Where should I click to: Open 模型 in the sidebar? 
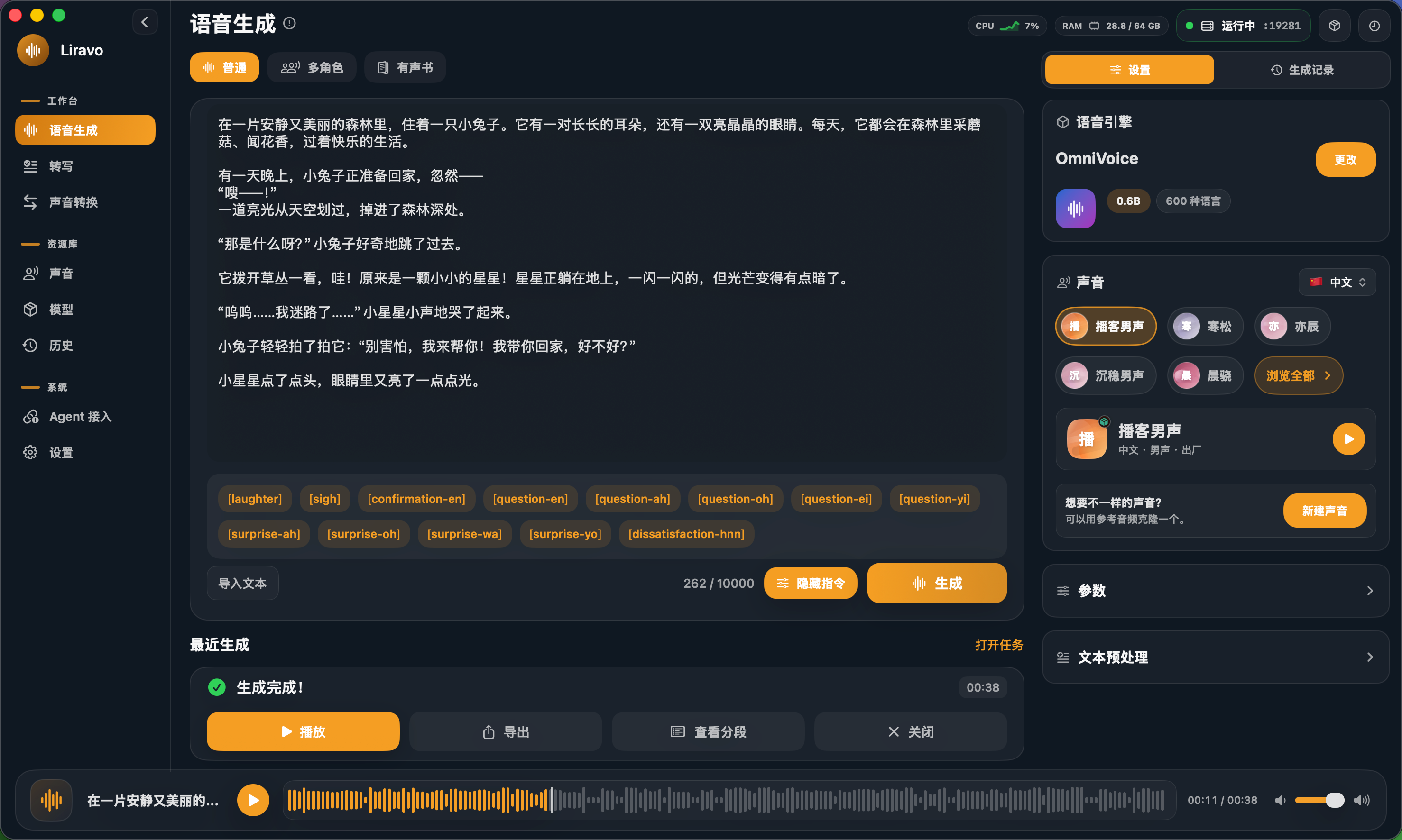click(x=85, y=310)
